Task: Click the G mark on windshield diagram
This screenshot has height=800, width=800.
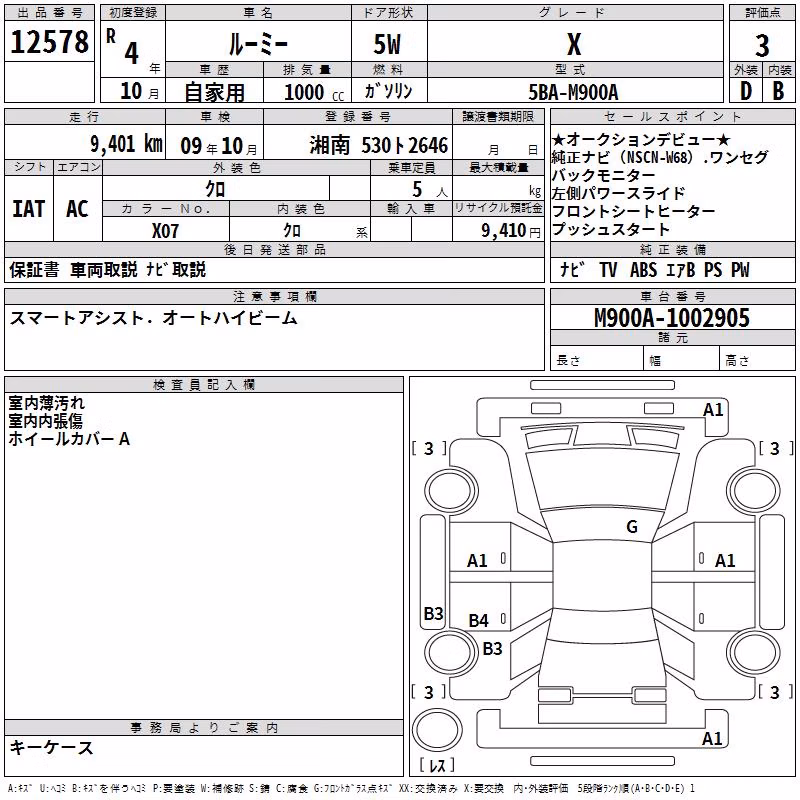Action: (632, 526)
